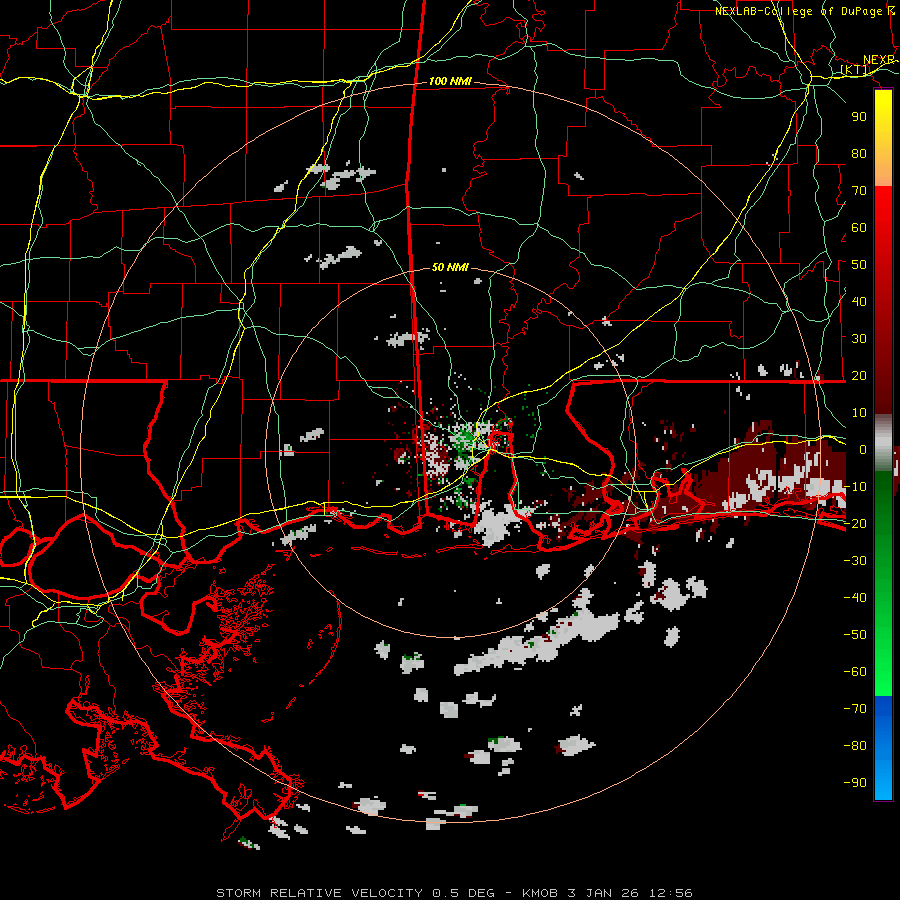Click the 50 value on velocity scale
This screenshot has width=900, height=900.
click(859, 265)
